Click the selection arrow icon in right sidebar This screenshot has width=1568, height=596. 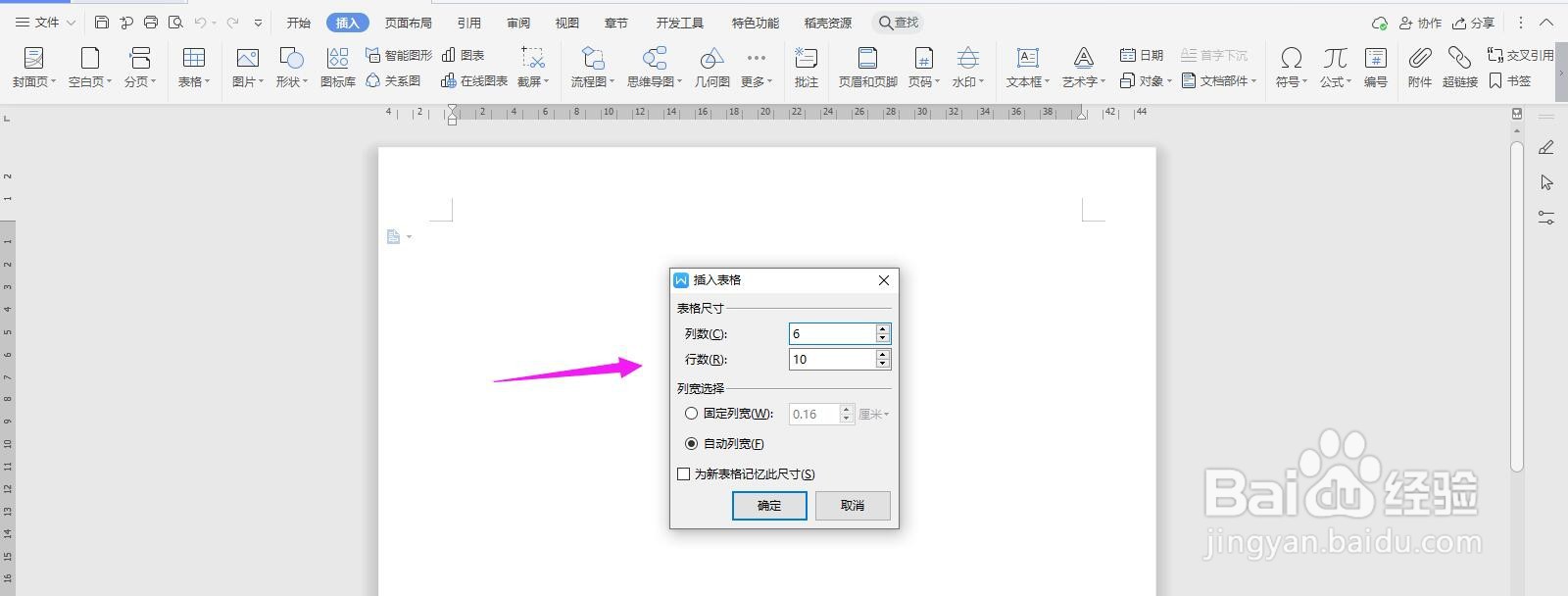pyautogui.click(x=1546, y=182)
